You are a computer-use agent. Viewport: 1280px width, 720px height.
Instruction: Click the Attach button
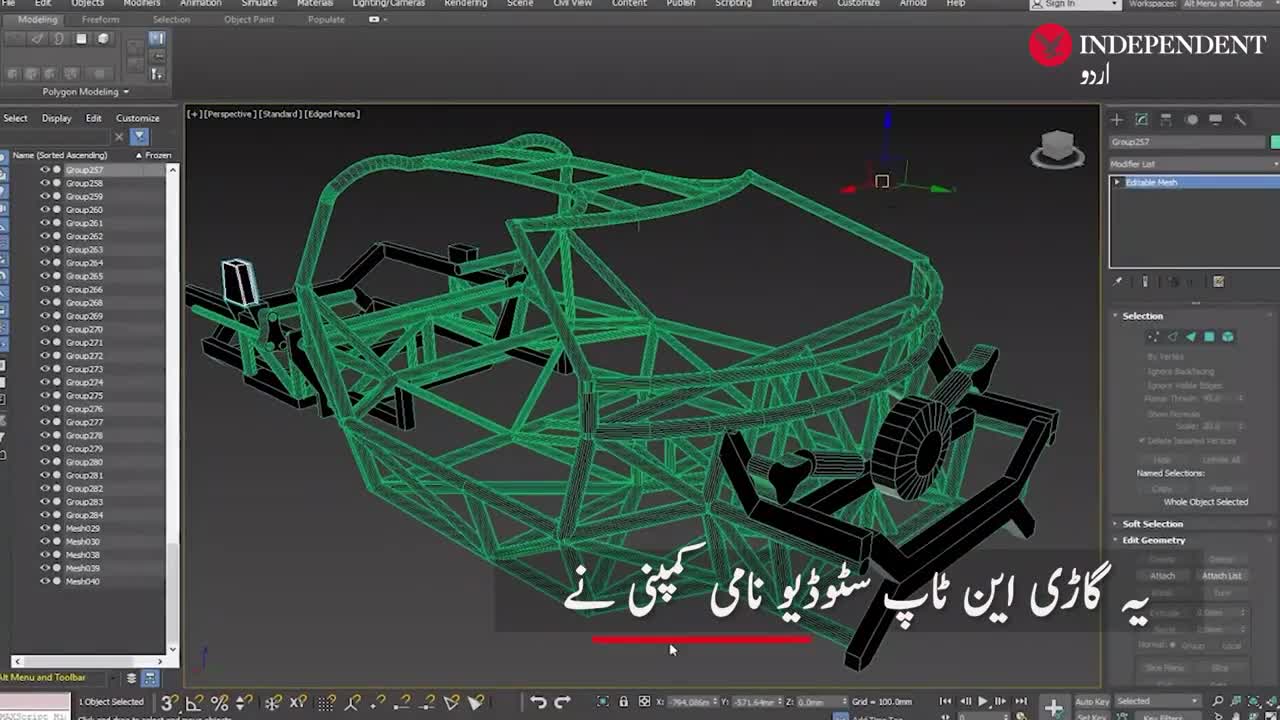1162,576
